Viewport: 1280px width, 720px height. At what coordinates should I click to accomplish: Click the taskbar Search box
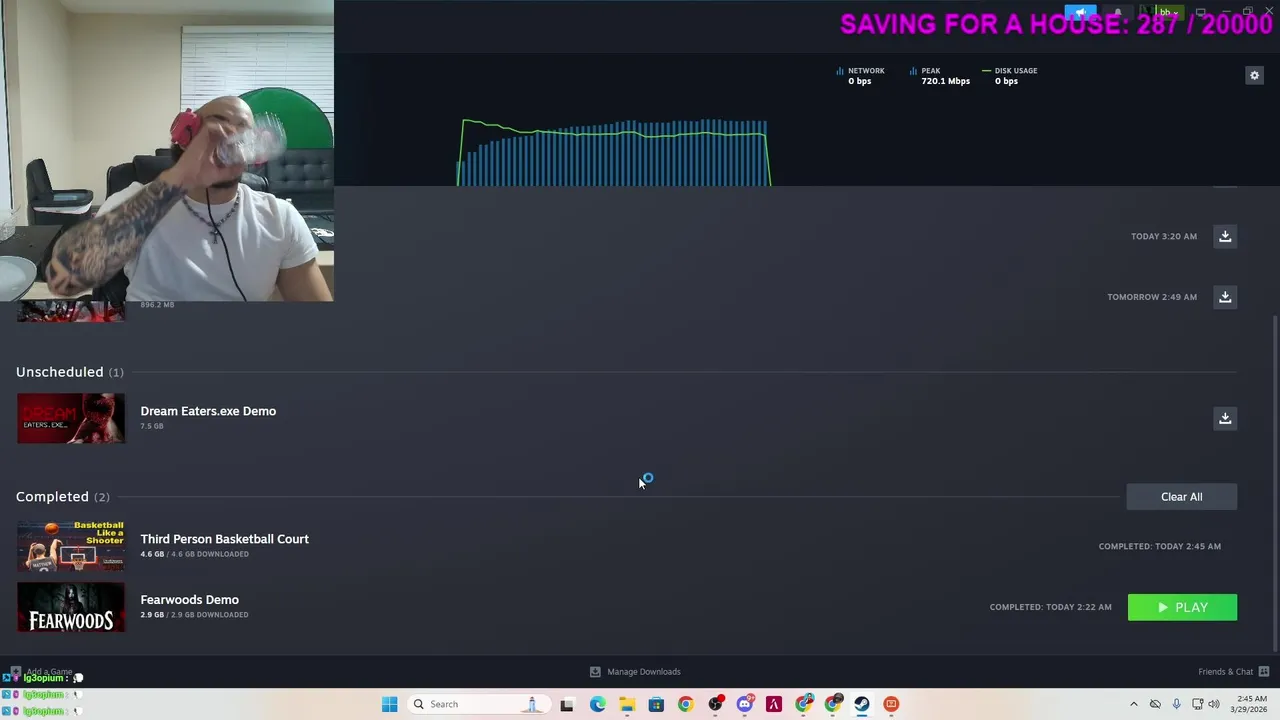(478, 704)
